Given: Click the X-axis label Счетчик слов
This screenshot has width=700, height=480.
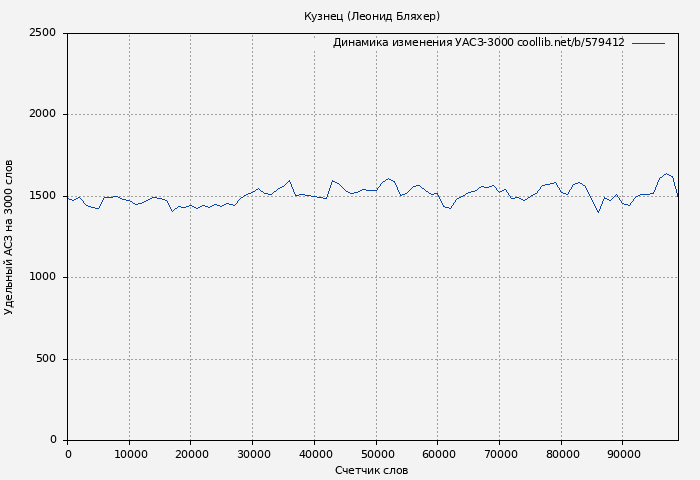Looking at the screenshot, I should [x=372, y=470].
